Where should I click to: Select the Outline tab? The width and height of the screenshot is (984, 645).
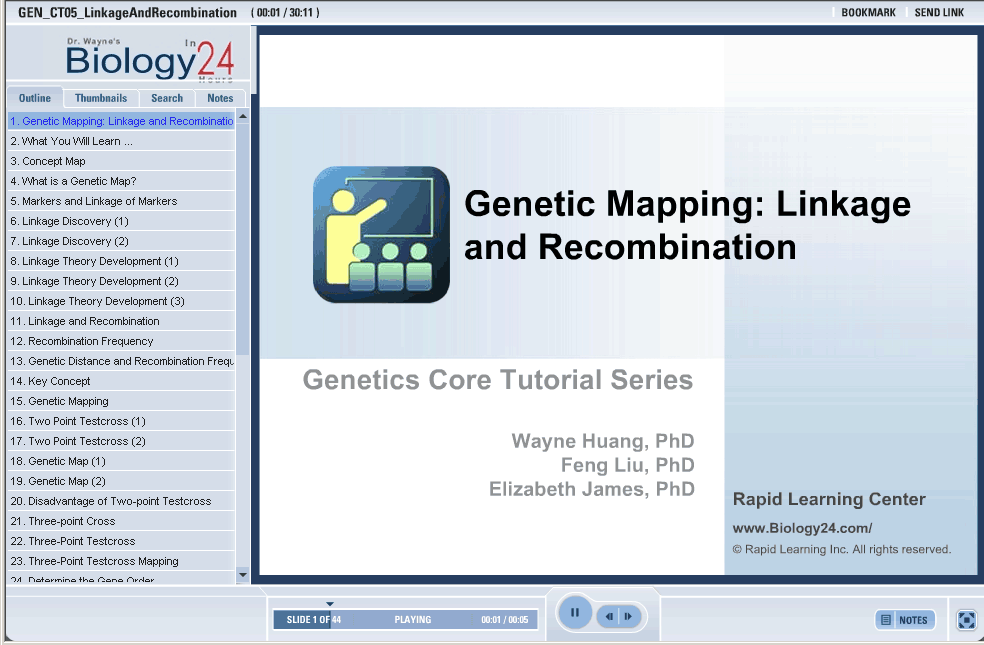pyautogui.click(x=35, y=98)
